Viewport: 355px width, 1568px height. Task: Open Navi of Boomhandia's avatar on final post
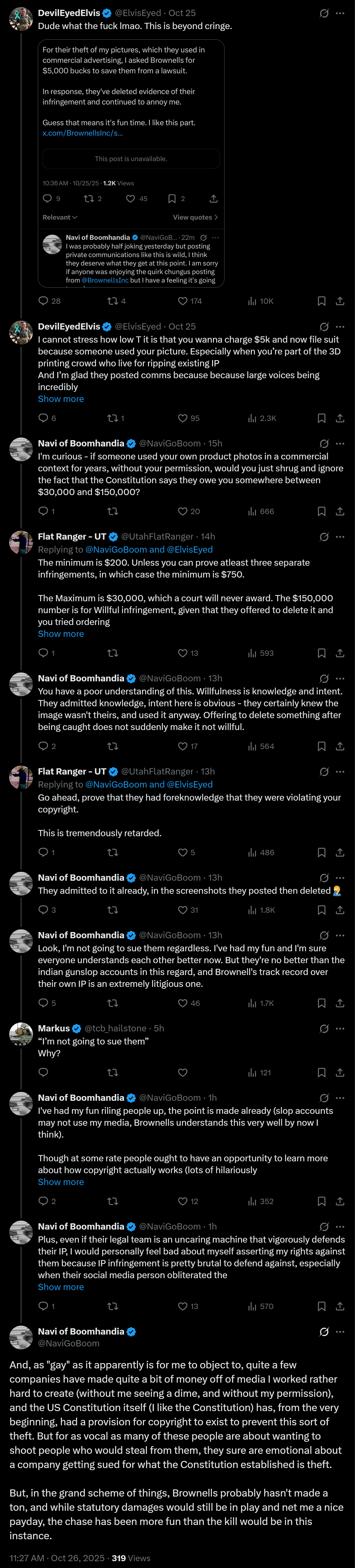(x=21, y=1337)
